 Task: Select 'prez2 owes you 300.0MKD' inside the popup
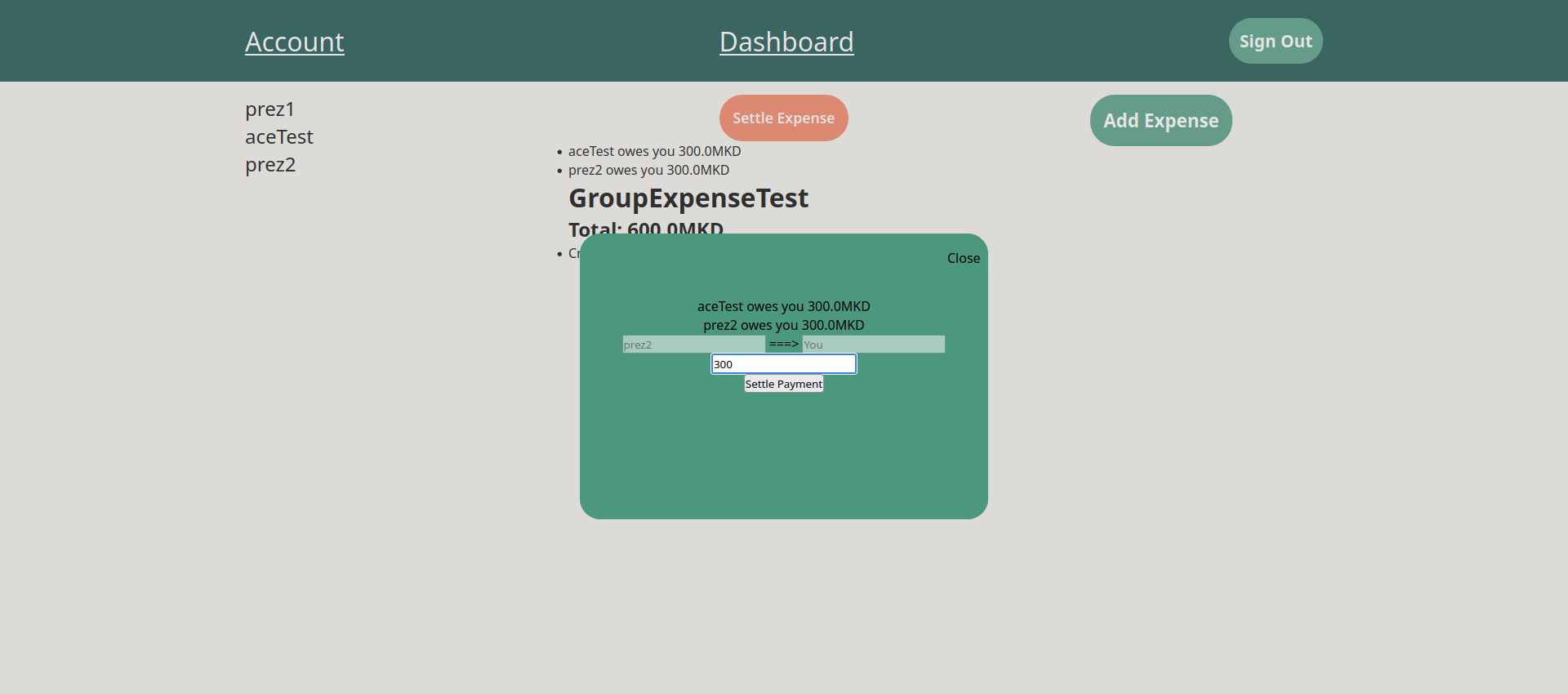pyautogui.click(x=783, y=325)
